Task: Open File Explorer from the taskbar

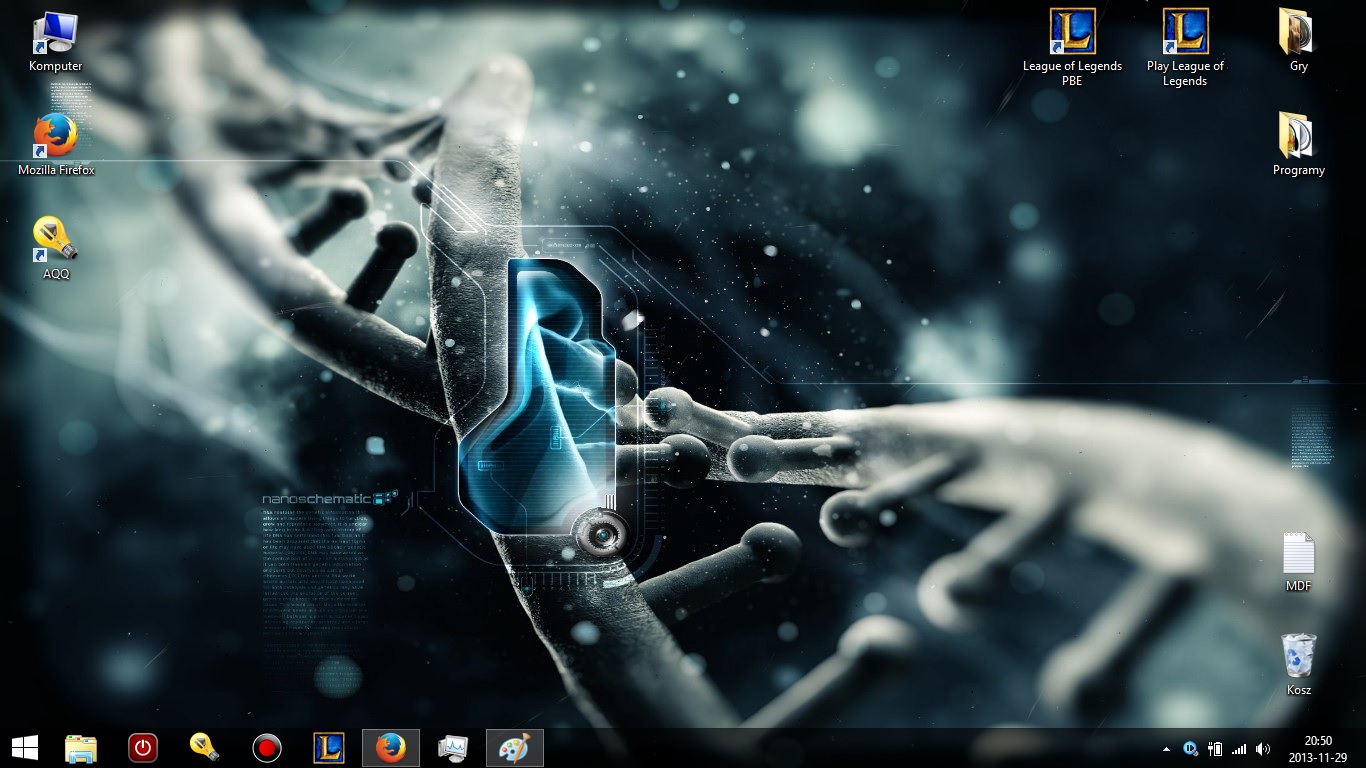Action: [x=81, y=748]
